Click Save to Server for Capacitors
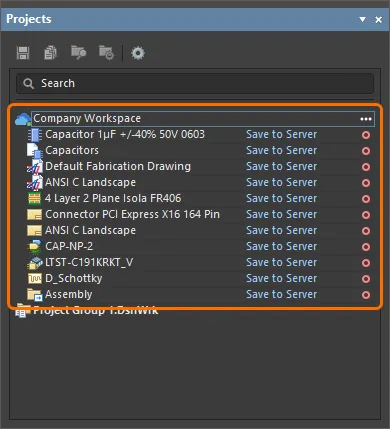Viewport: 390px width, 429px height. (x=281, y=150)
